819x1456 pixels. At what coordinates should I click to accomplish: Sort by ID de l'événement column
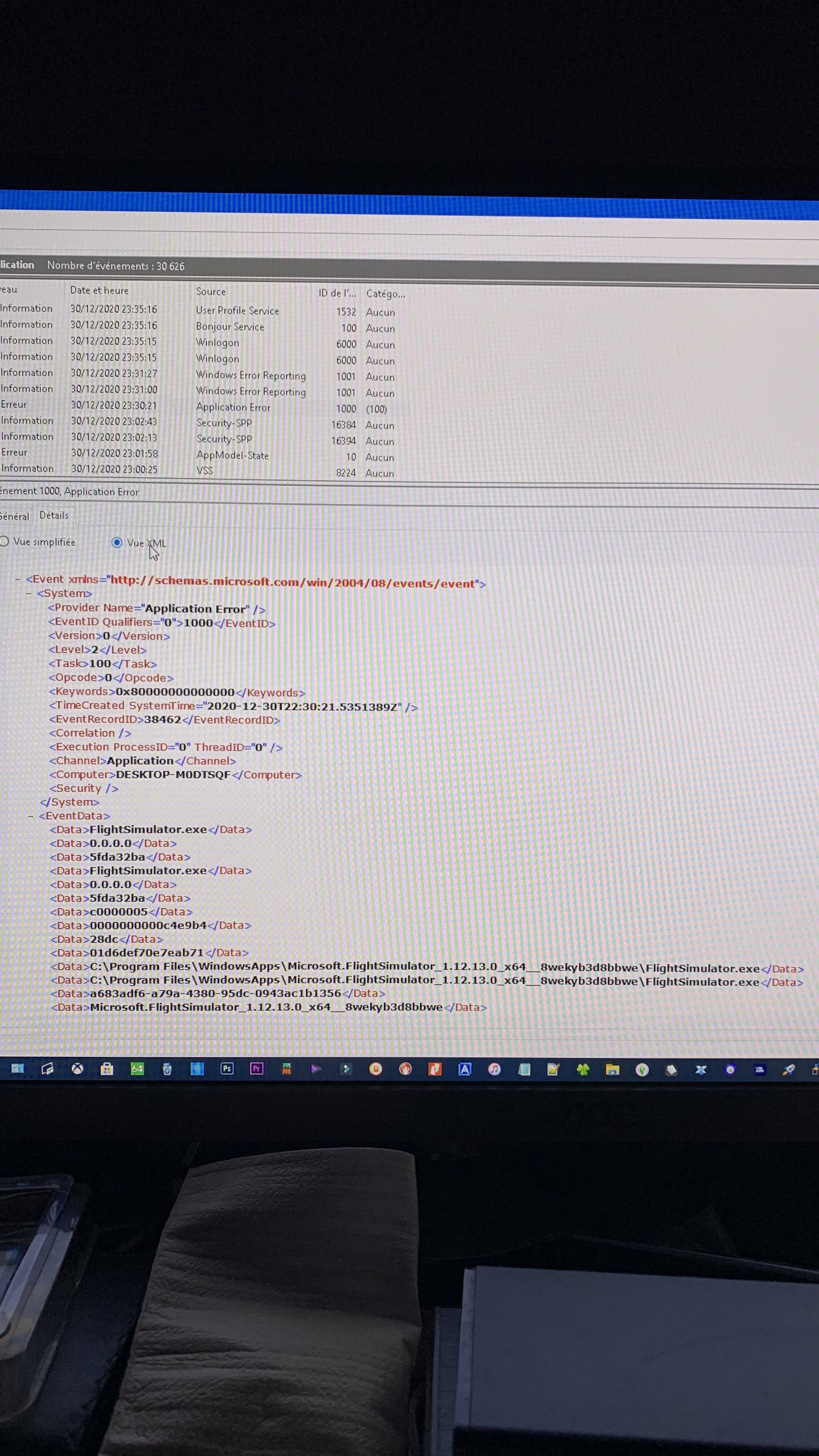(337, 293)
